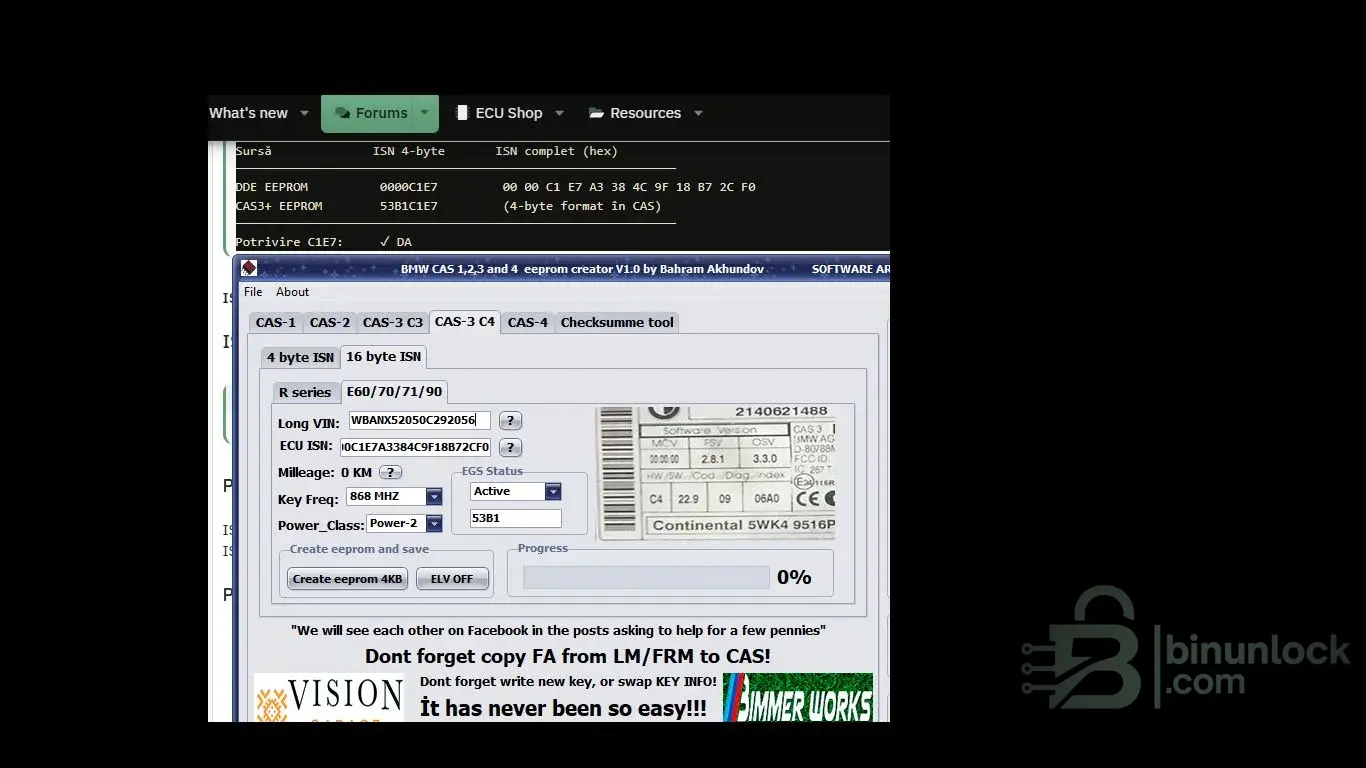
Task: Click the "0%" progress value
Action: [x=794, y=577]
